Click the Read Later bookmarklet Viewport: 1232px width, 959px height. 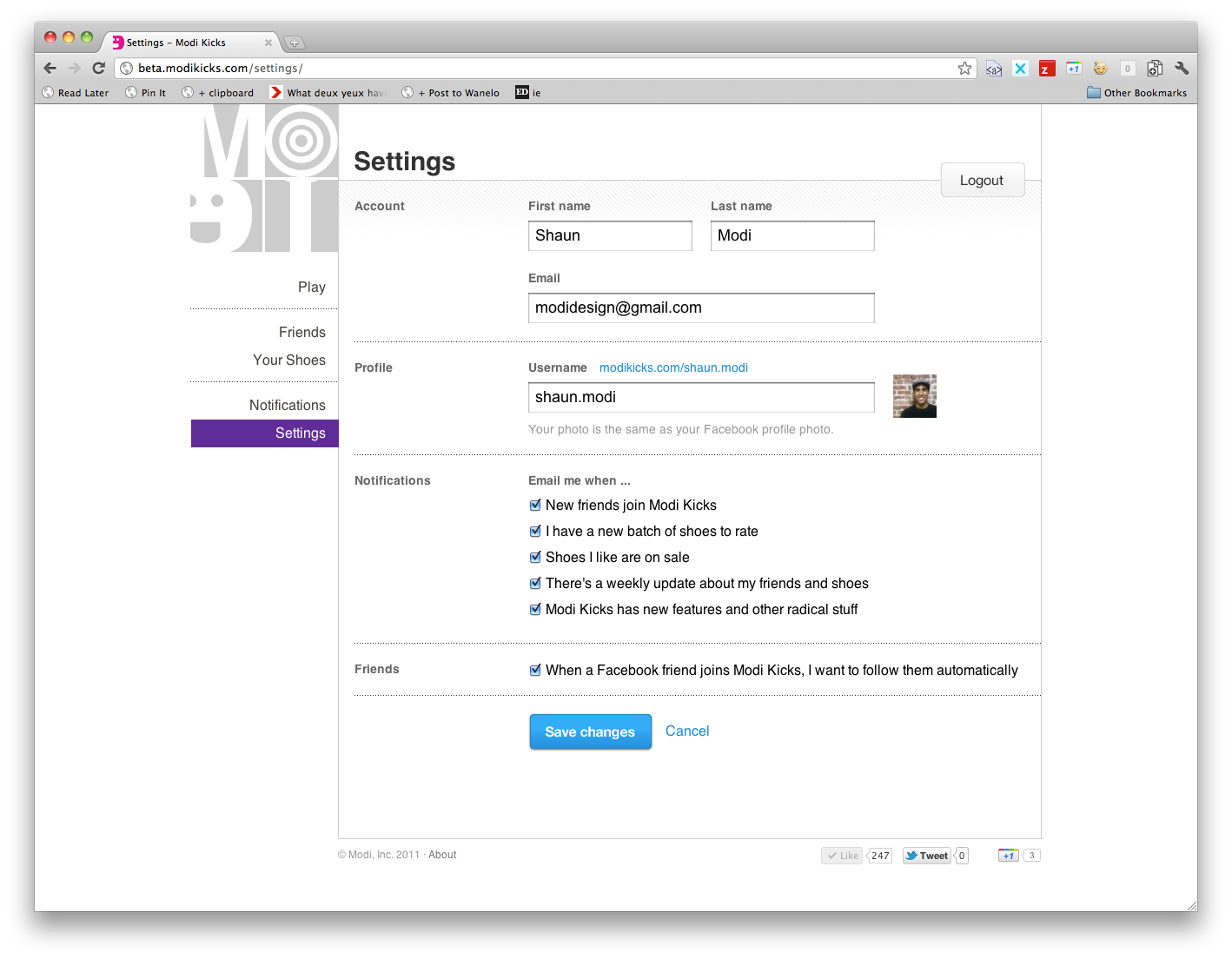click(x=76, y=93)
